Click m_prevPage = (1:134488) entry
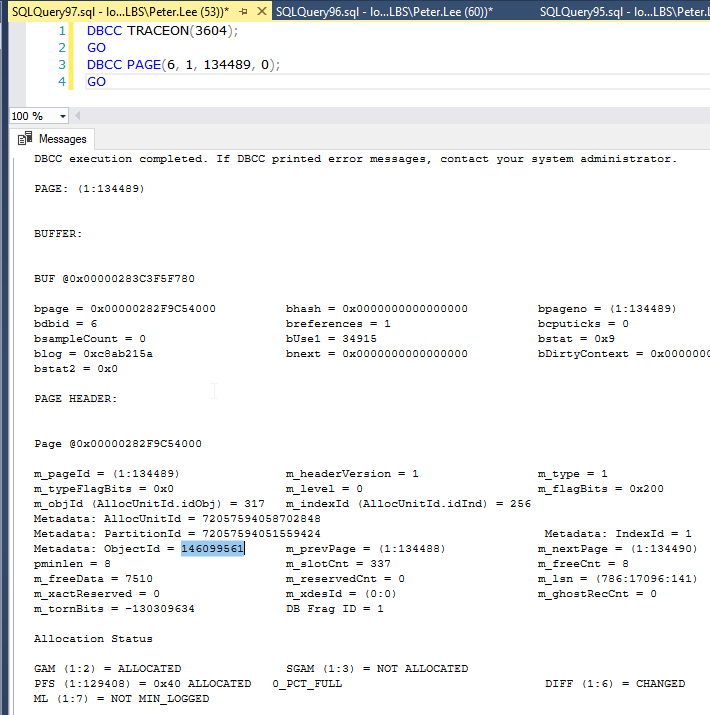This screenshot has width=710, height=715. click(365, 548)
